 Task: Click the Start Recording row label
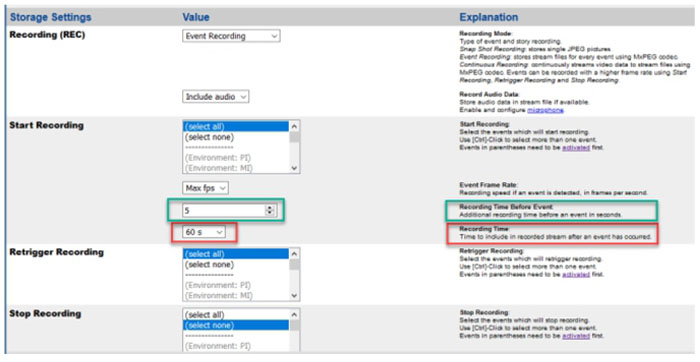coord(46,125)
